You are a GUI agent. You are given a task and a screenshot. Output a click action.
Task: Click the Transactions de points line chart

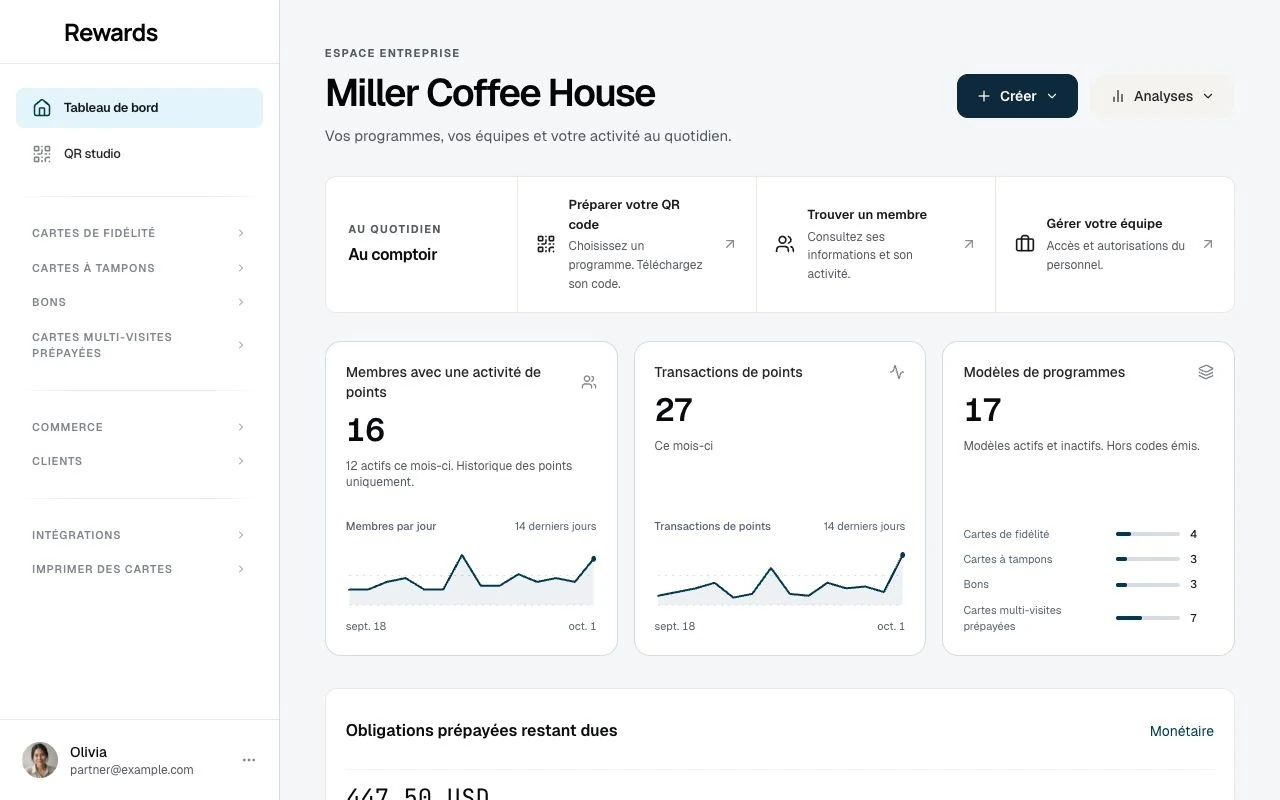780,580
